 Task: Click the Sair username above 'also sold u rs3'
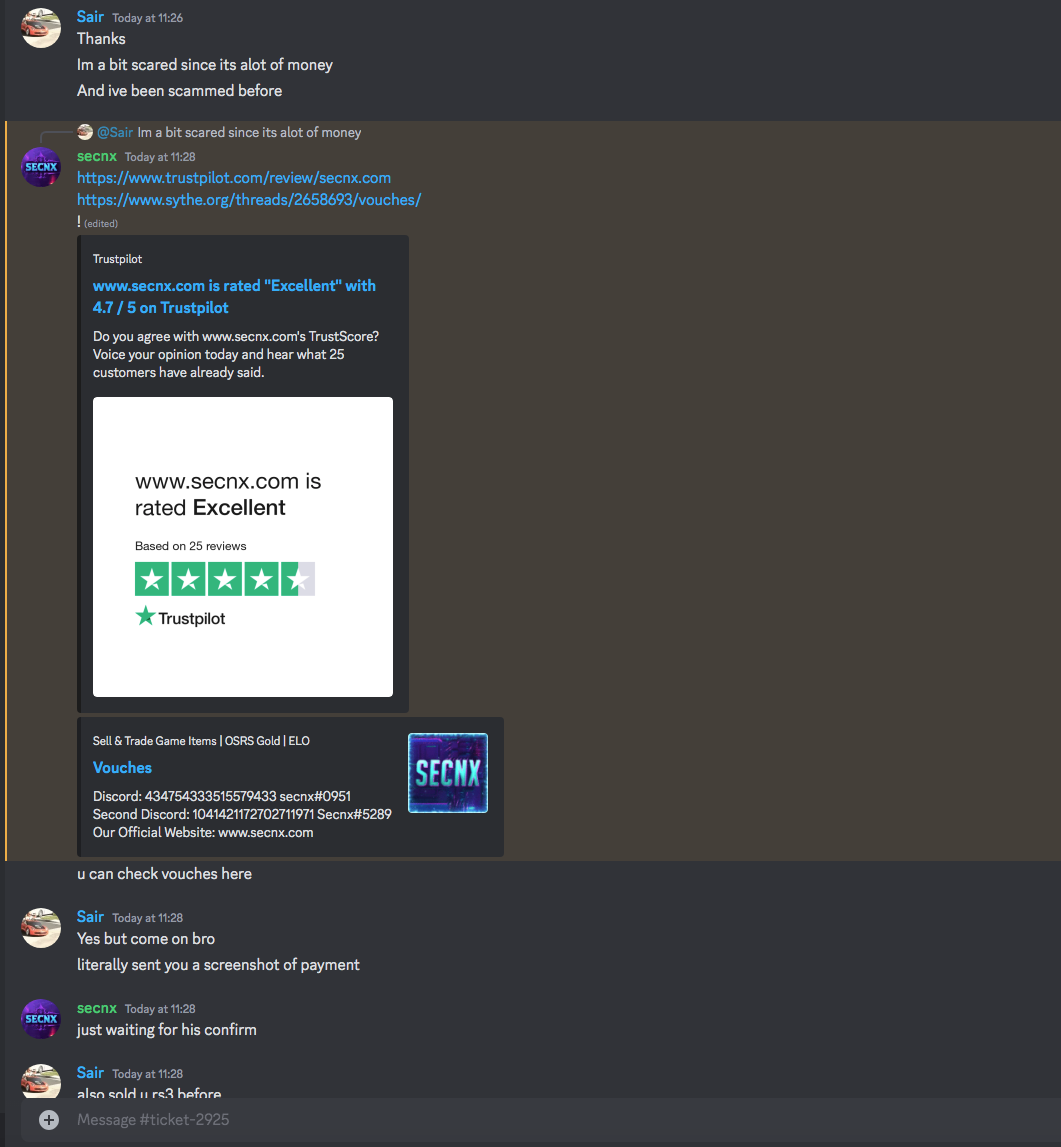[x=90, y=1072]
